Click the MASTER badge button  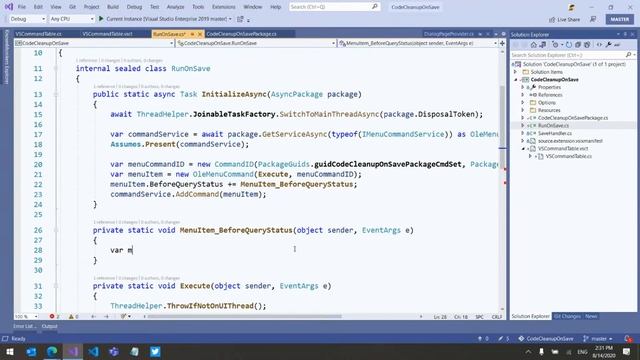620,19
